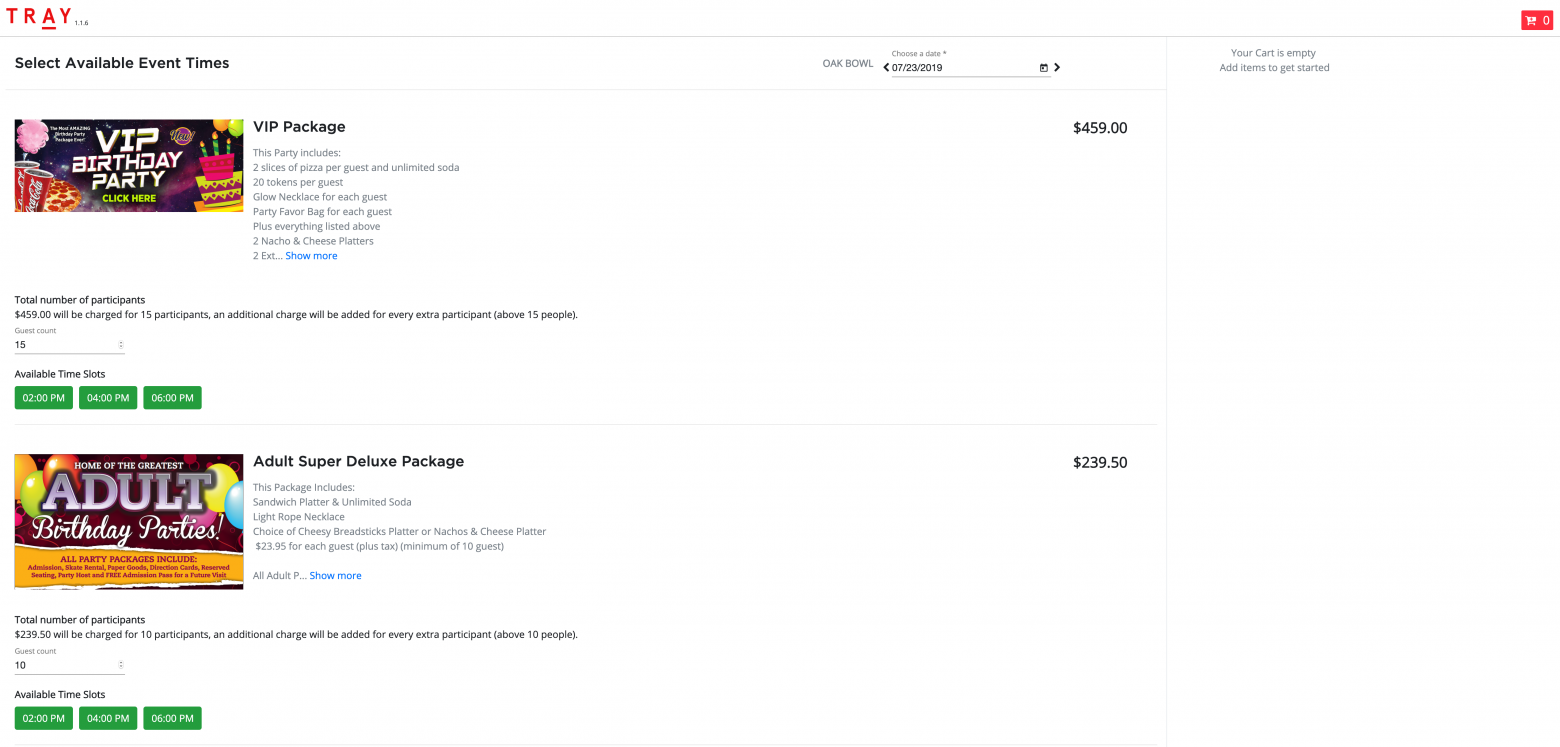Viewport: 1560px width, 747px height.
Task: Advance to next date with right chevron
Action: (1057, 68)
